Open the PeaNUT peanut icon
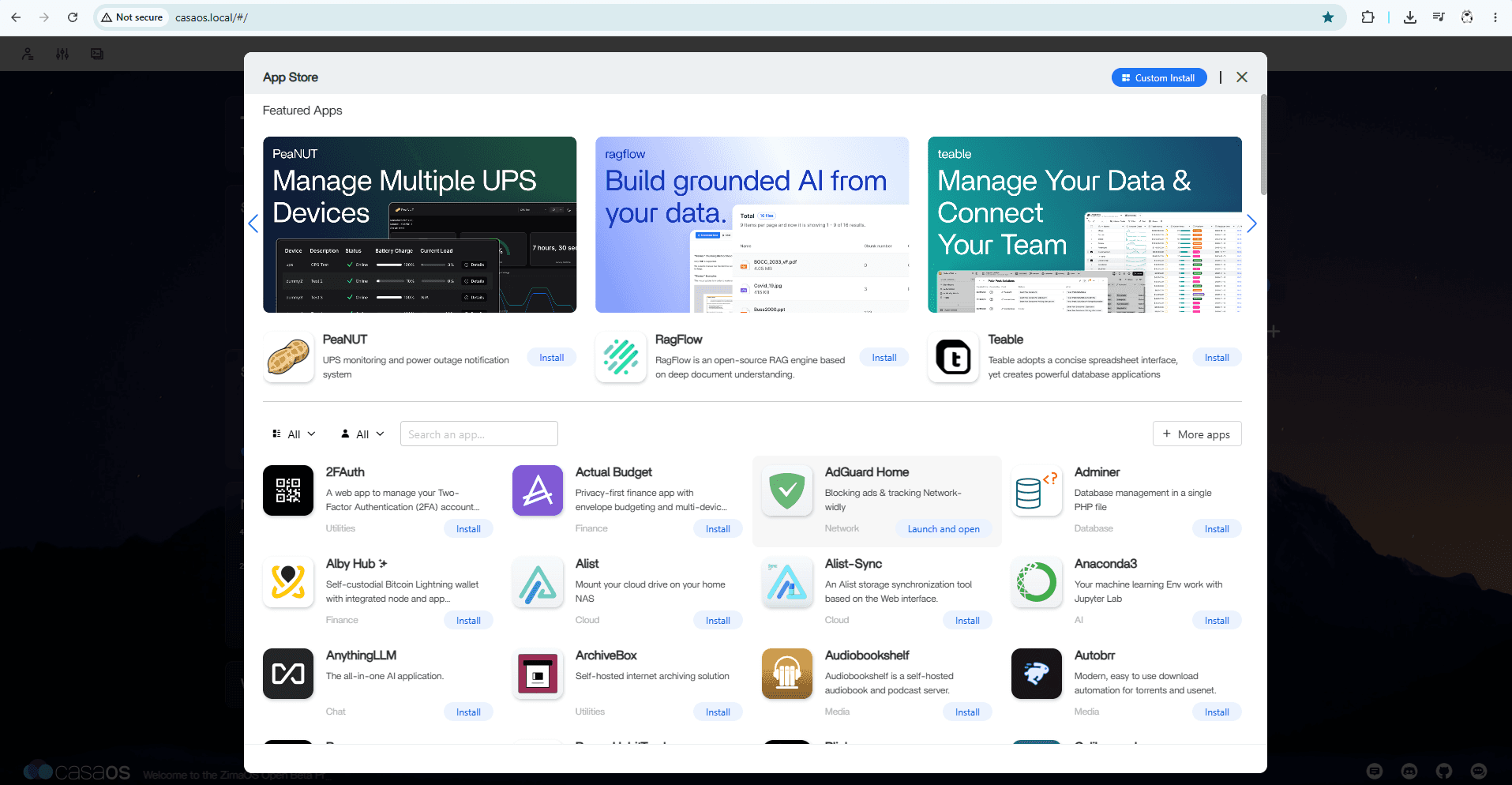The height and width of the screenshot is (785, 1512). [288, 357]
